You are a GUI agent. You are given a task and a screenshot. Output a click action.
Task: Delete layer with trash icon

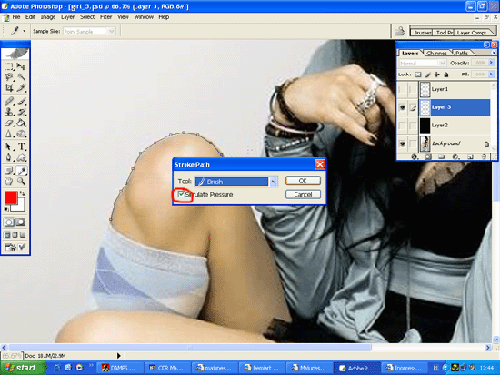(x=484, y=156)
